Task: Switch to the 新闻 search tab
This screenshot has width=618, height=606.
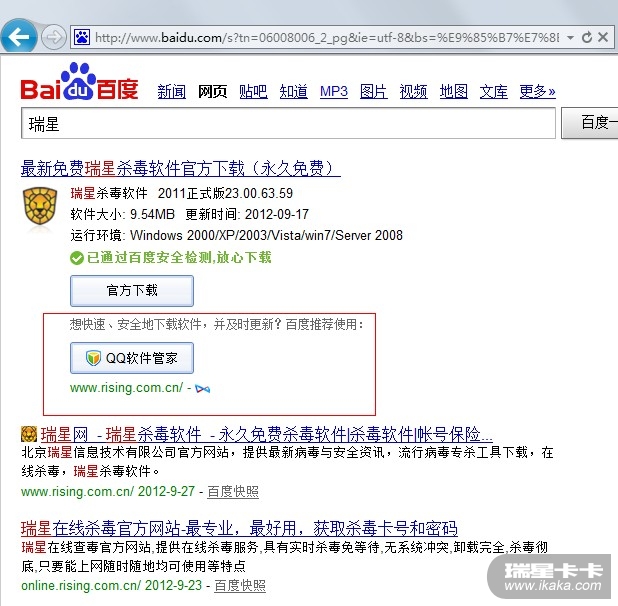Action: pyautogui.click(x=171, y=91)
